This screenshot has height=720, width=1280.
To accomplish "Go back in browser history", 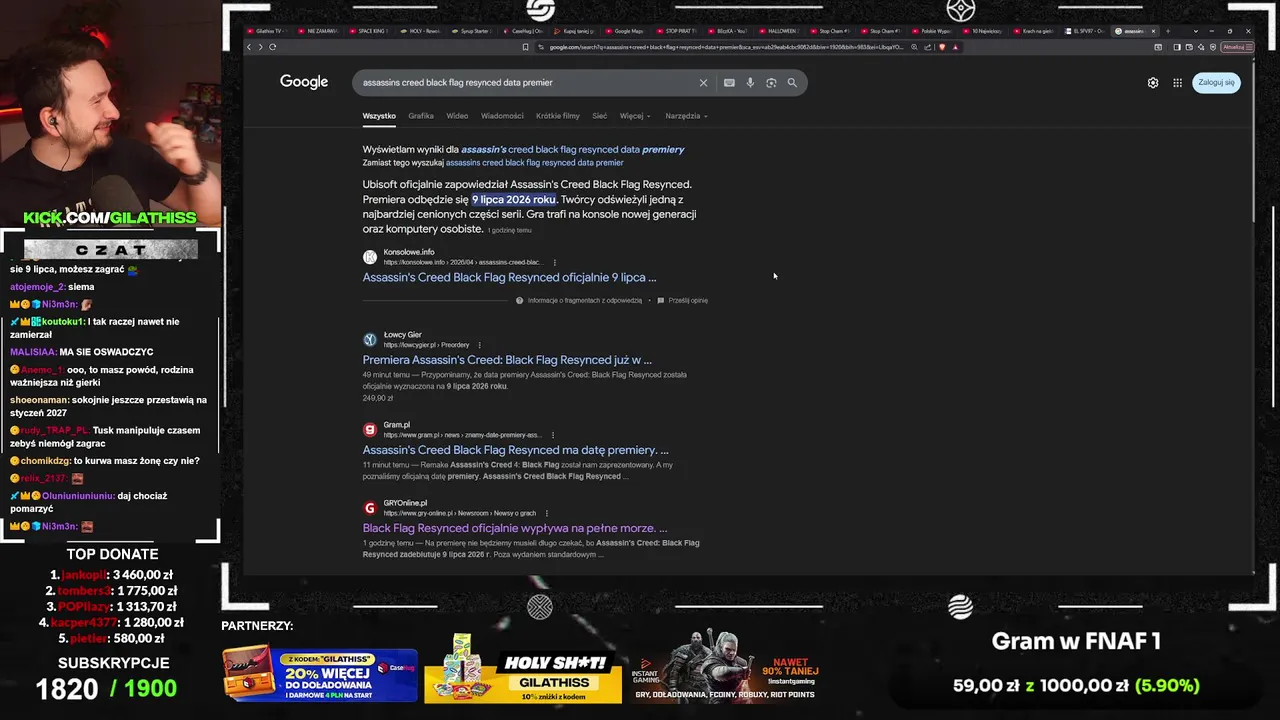I will coord(250,47).
